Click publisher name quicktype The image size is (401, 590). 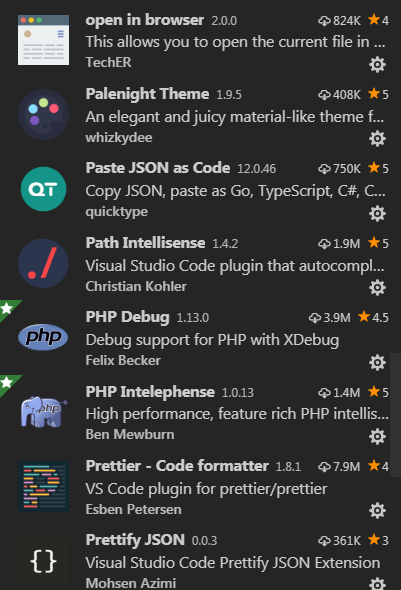coord(117,212)
